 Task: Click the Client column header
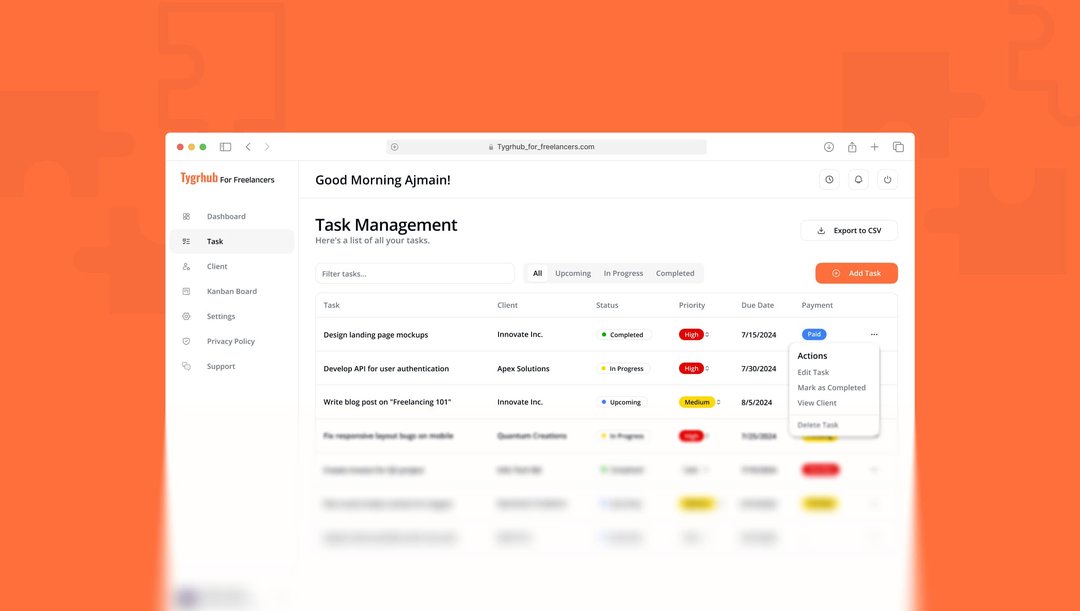coord(508,305)
